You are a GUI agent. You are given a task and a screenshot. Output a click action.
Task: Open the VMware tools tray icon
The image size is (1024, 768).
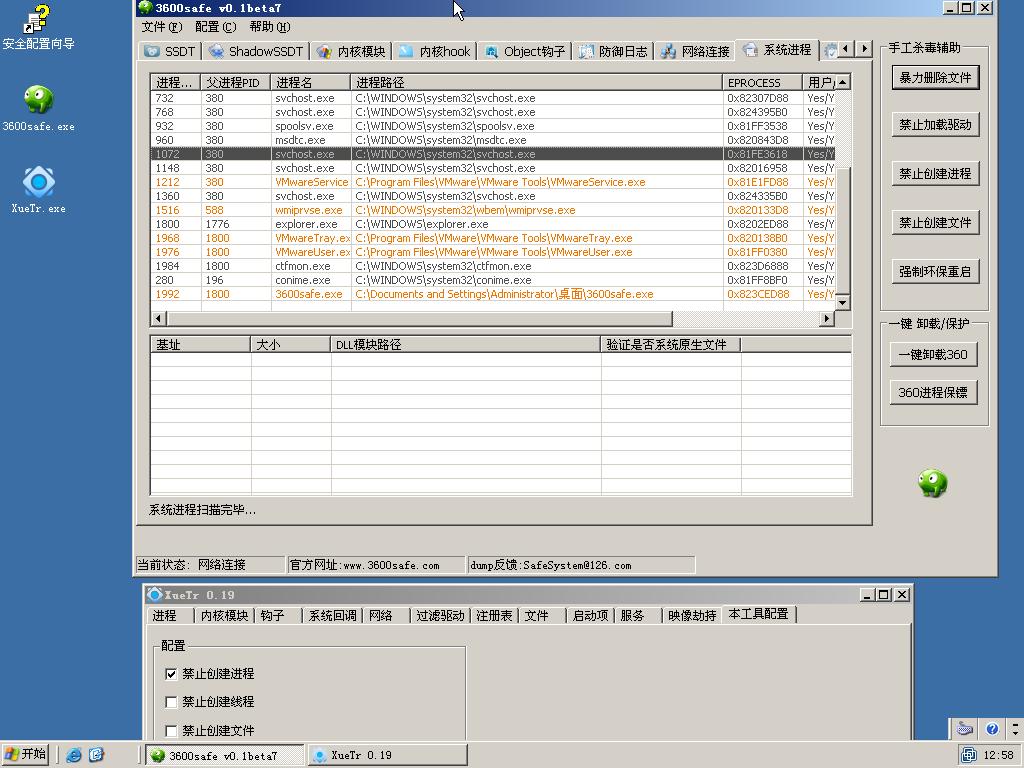(x=969, y=755)
